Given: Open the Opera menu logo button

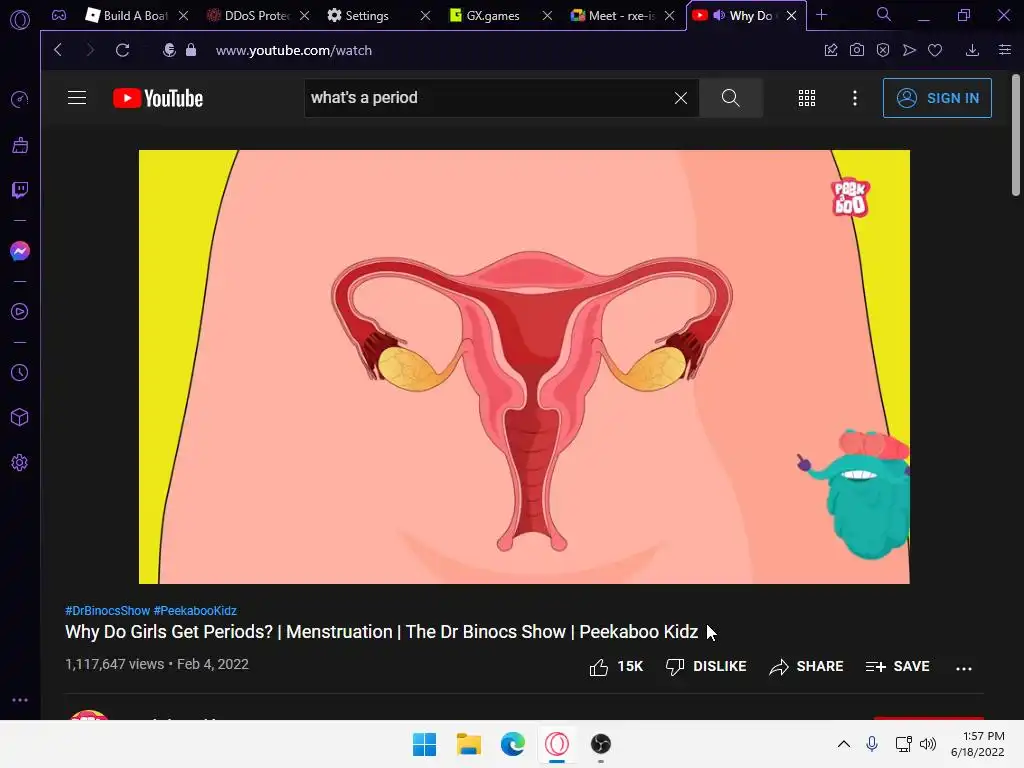Looking at the screenshot, I should click(20, 20).
